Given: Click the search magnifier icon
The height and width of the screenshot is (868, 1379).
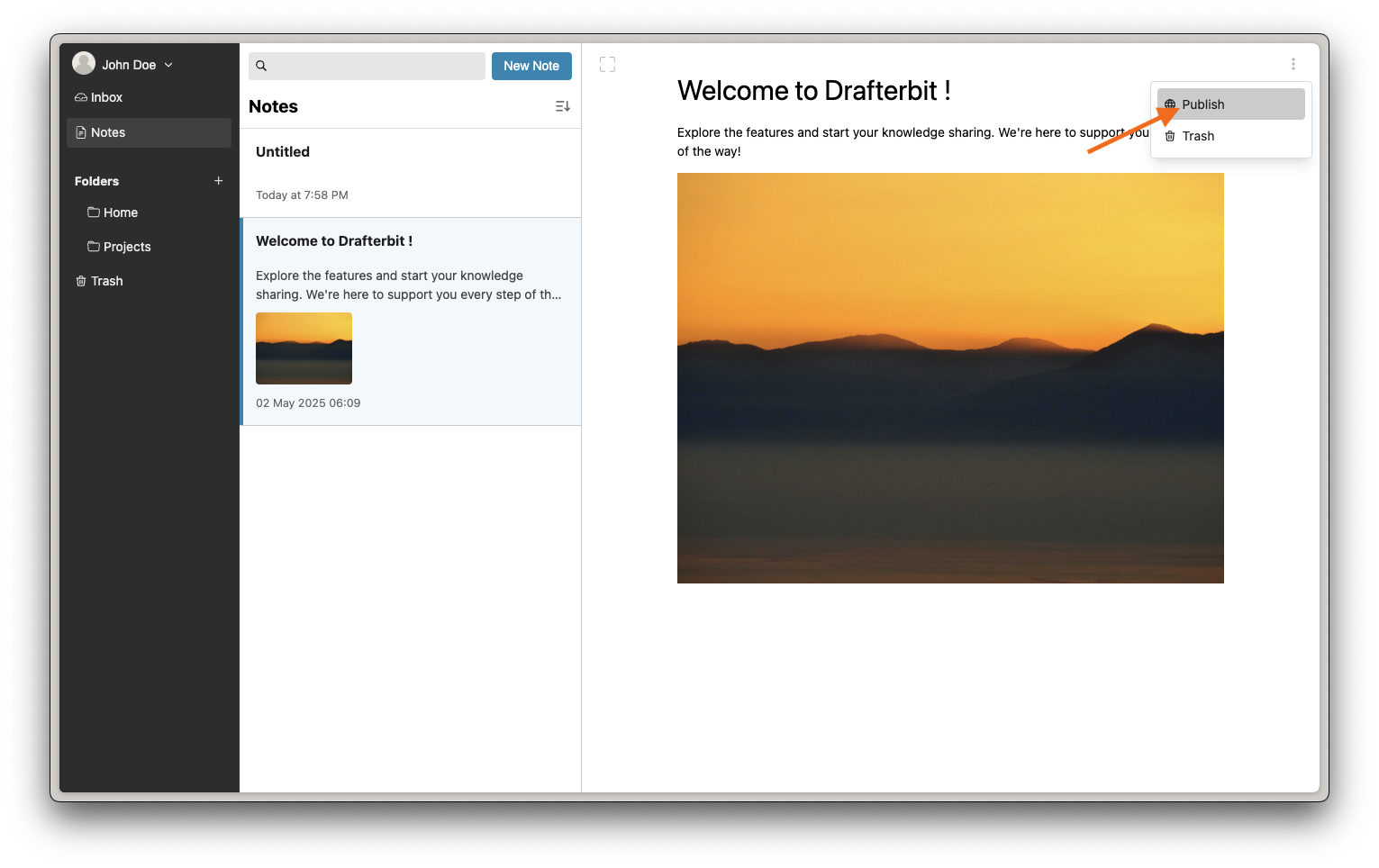Looking at the screenshot, I should point(261,65).
